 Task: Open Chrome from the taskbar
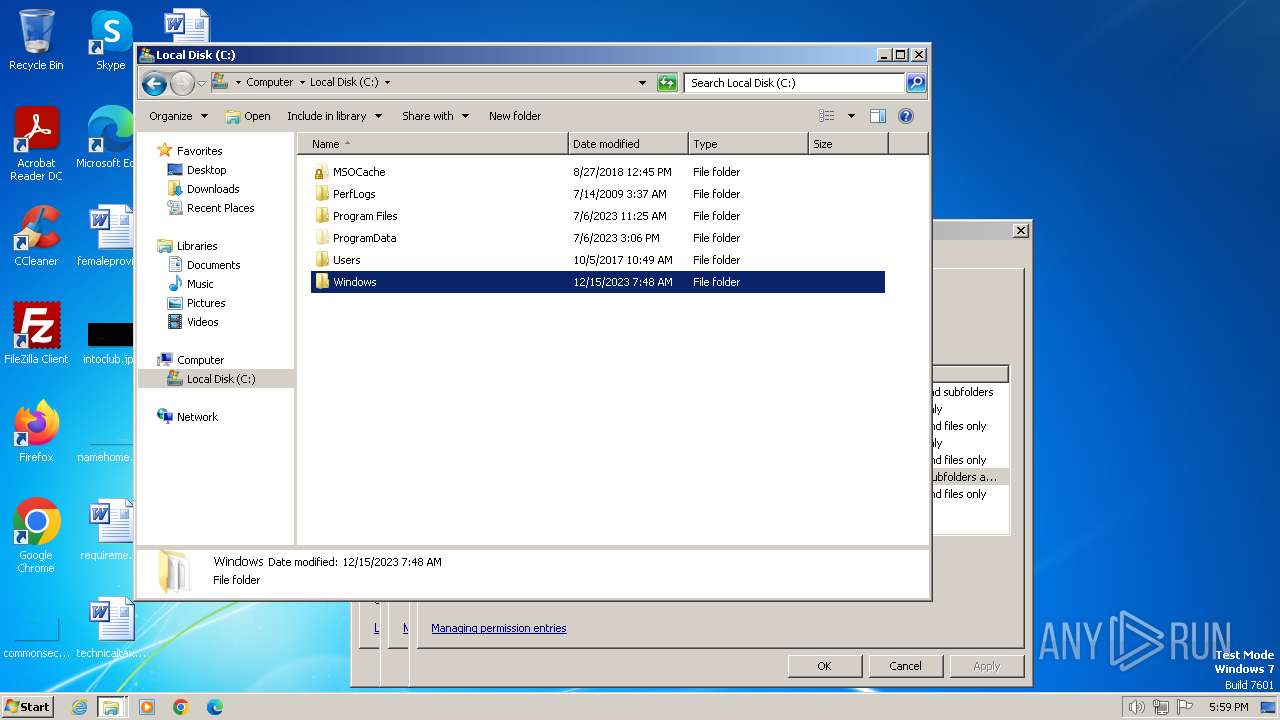(x=181, y=707)
